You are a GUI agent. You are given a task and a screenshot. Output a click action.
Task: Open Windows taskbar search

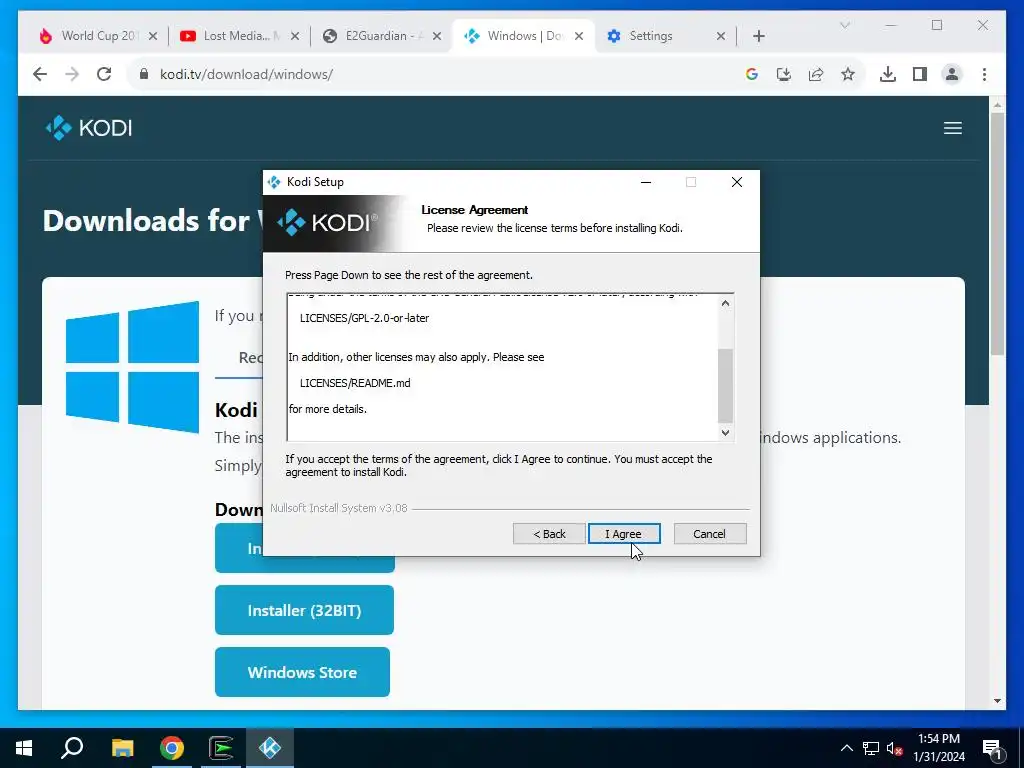coord(72,748)
